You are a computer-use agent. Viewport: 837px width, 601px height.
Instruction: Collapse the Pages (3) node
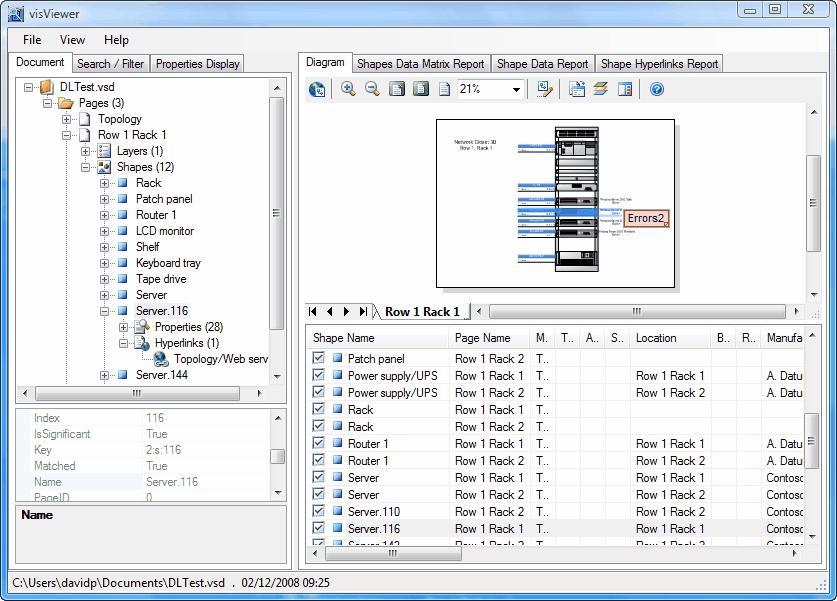click(48, 103)
